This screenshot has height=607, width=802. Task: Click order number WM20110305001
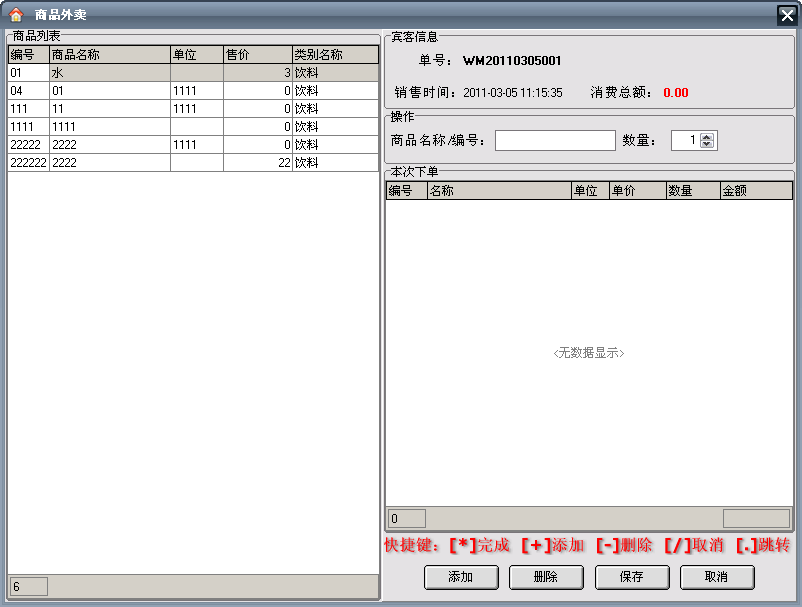pyautogui.click(x=512, y=61)
